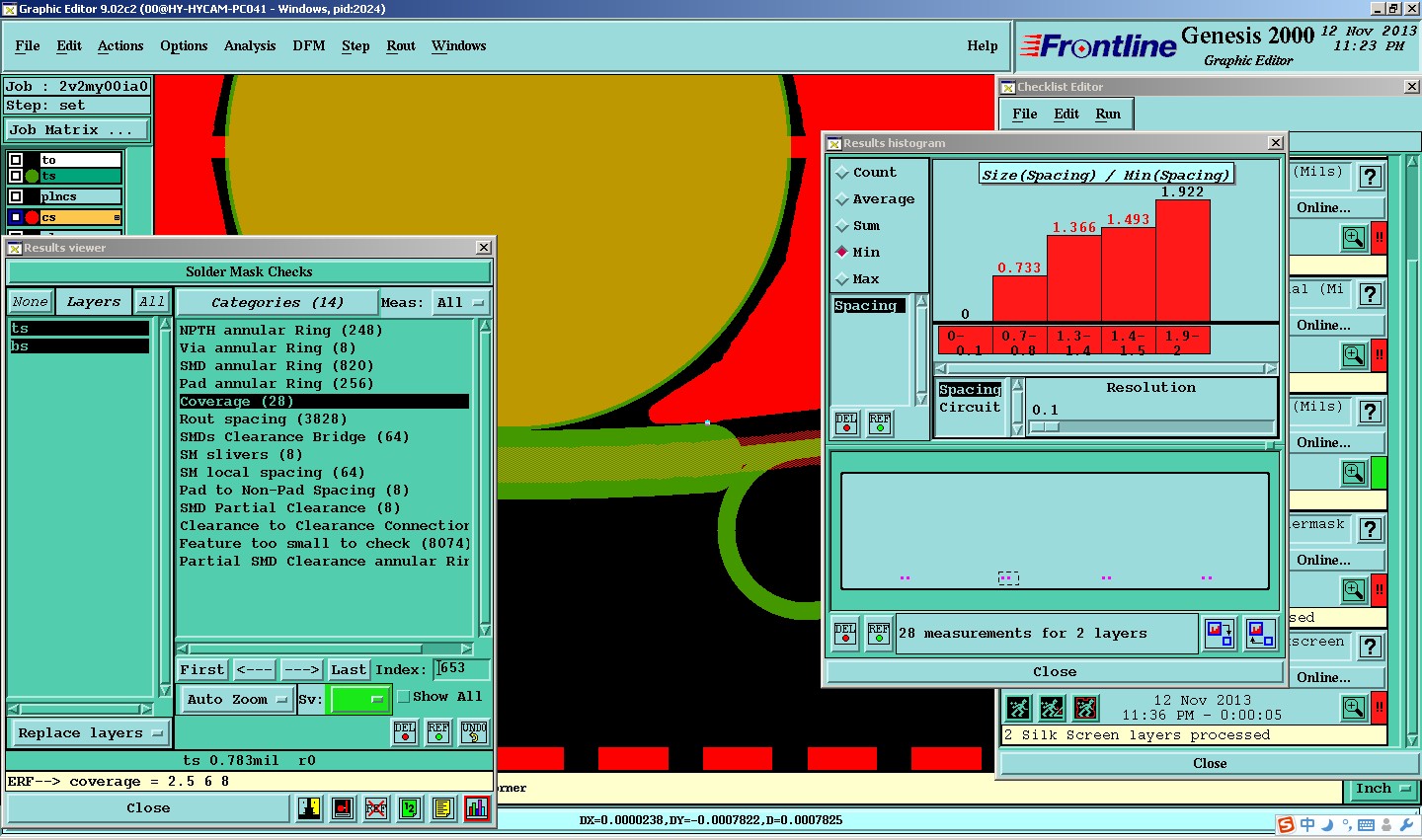Click the top question mark help icon in Checklist
This screenshot has width=1422, height=840.
tap(1371, 177)
